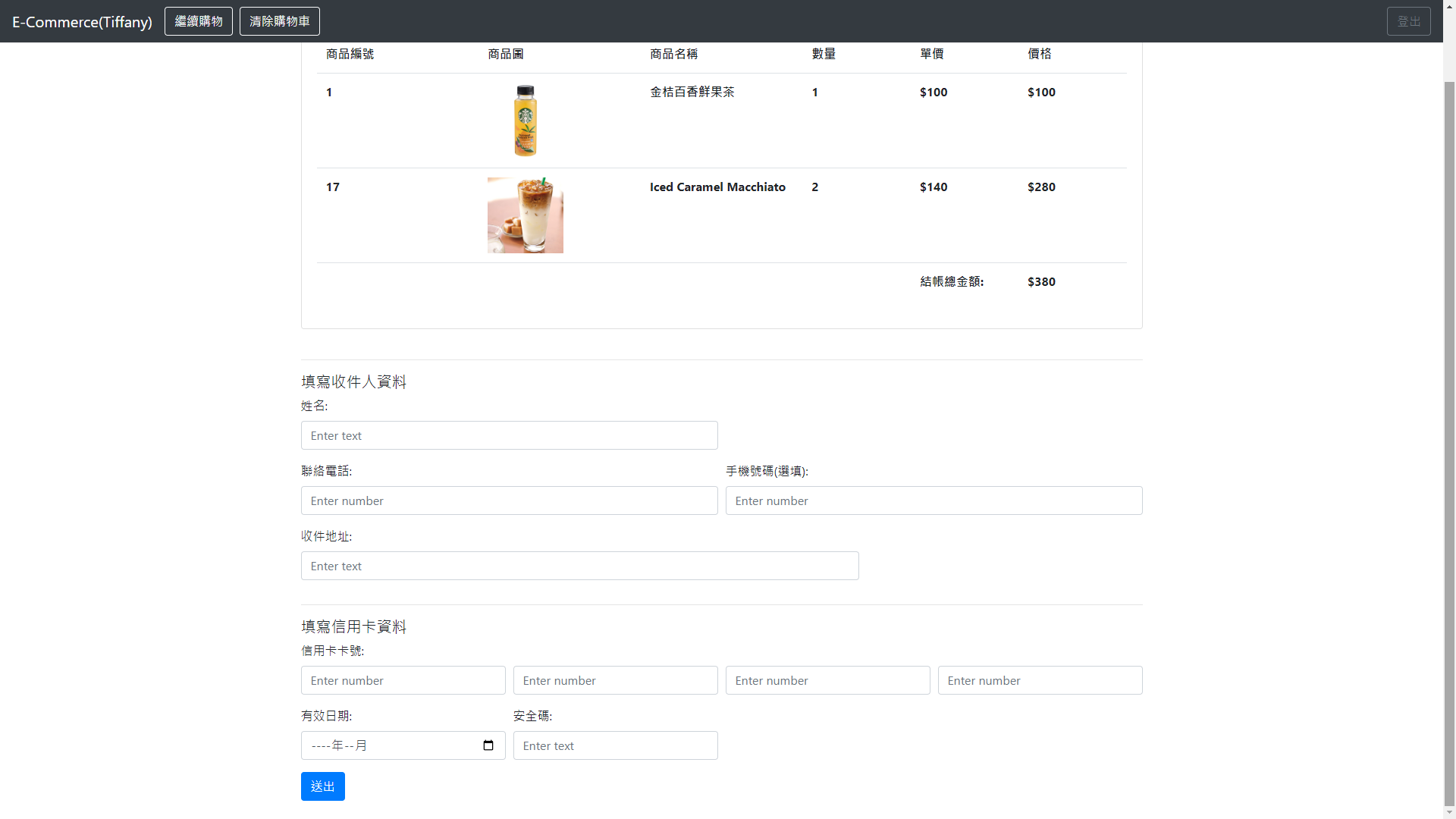The height and width of the screenshot is (819, 1456).
Task: Click the scroll down arrow of page scrollbar
Action: 1449,814
